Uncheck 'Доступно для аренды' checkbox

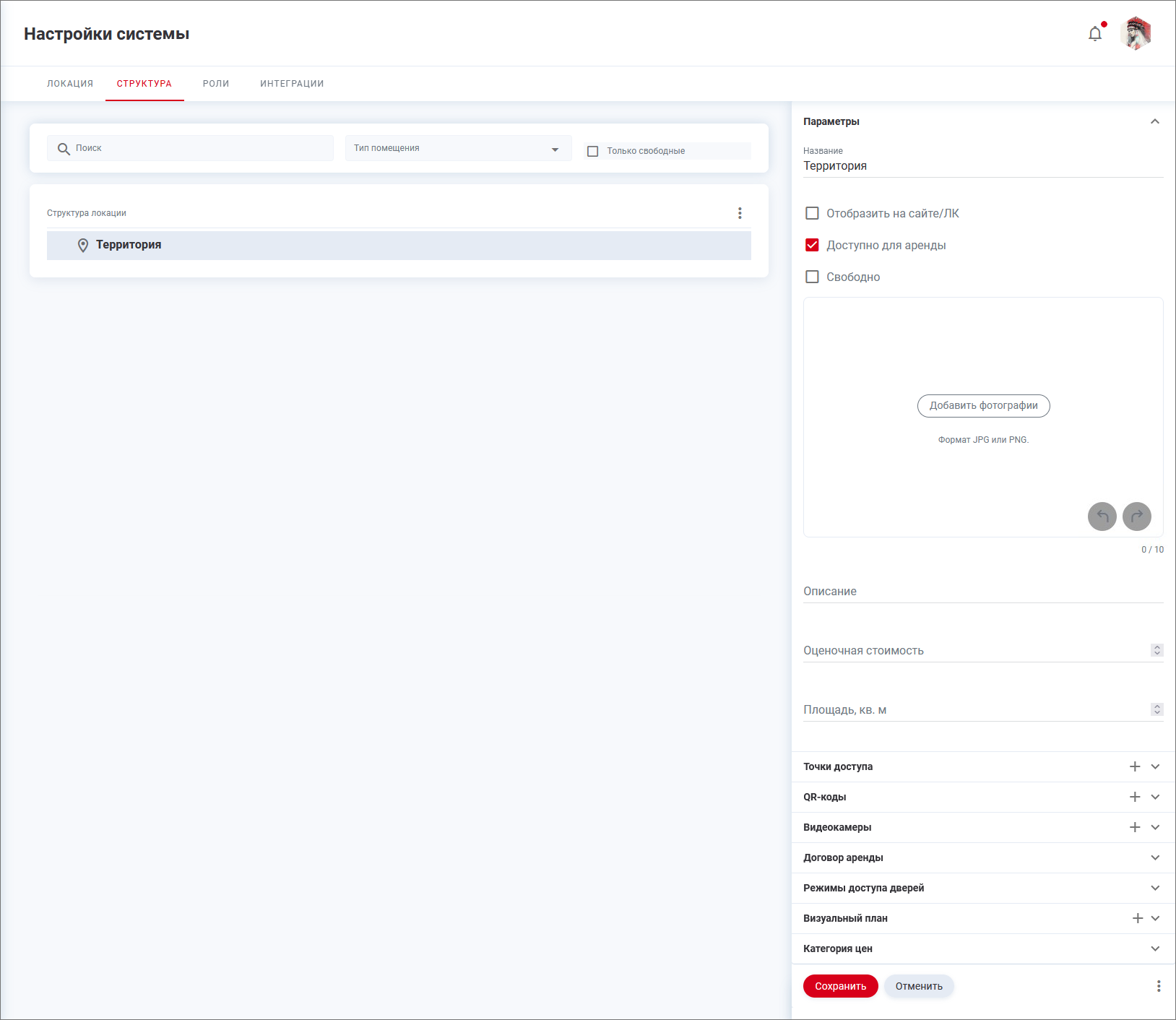(x=813, y=245)
